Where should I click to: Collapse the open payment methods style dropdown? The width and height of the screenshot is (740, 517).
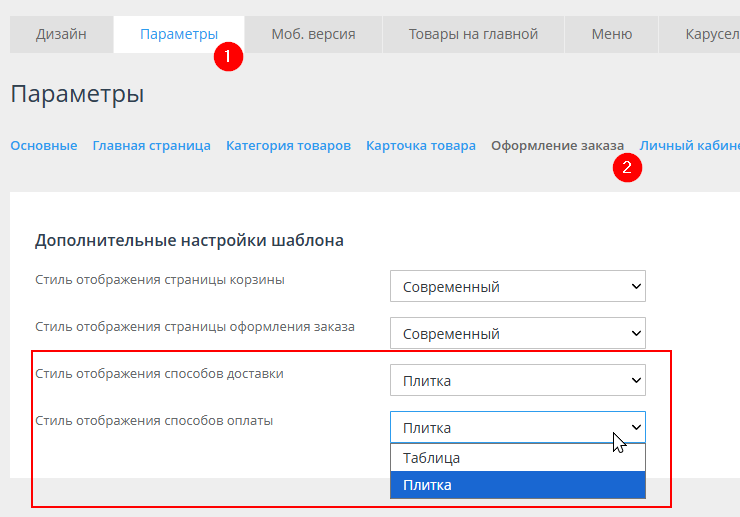[x=517, y=427]
